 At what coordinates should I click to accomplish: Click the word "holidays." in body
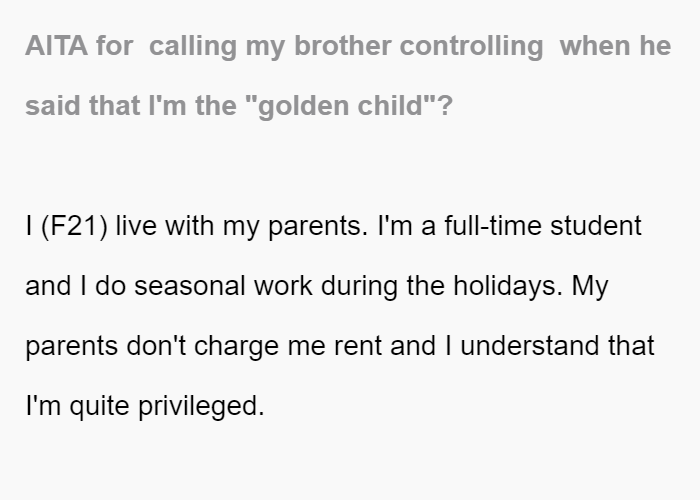coord(508,286)
